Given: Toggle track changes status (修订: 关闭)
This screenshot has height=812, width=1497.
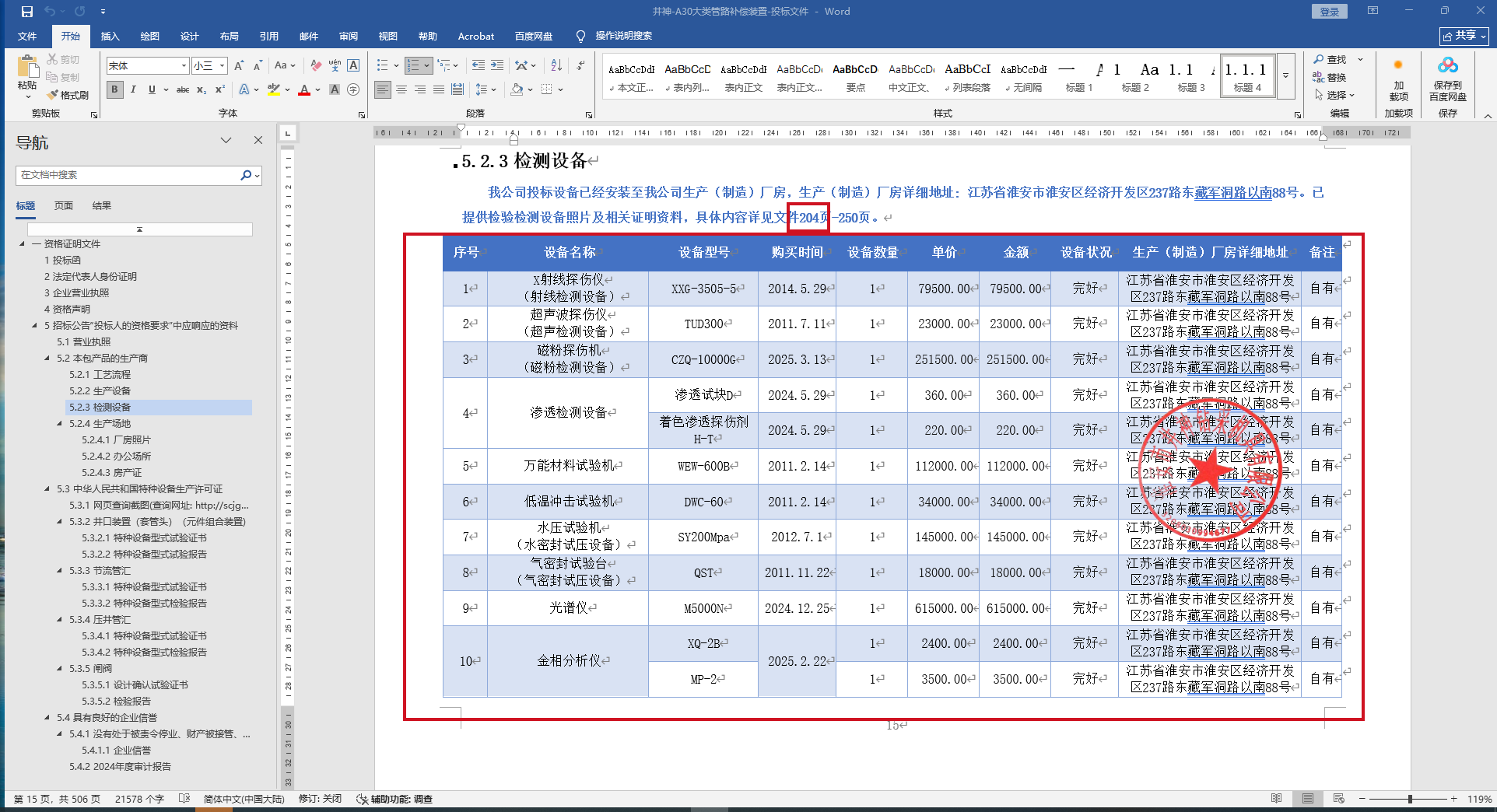Looking at the screenshot, I should point(320,799).
